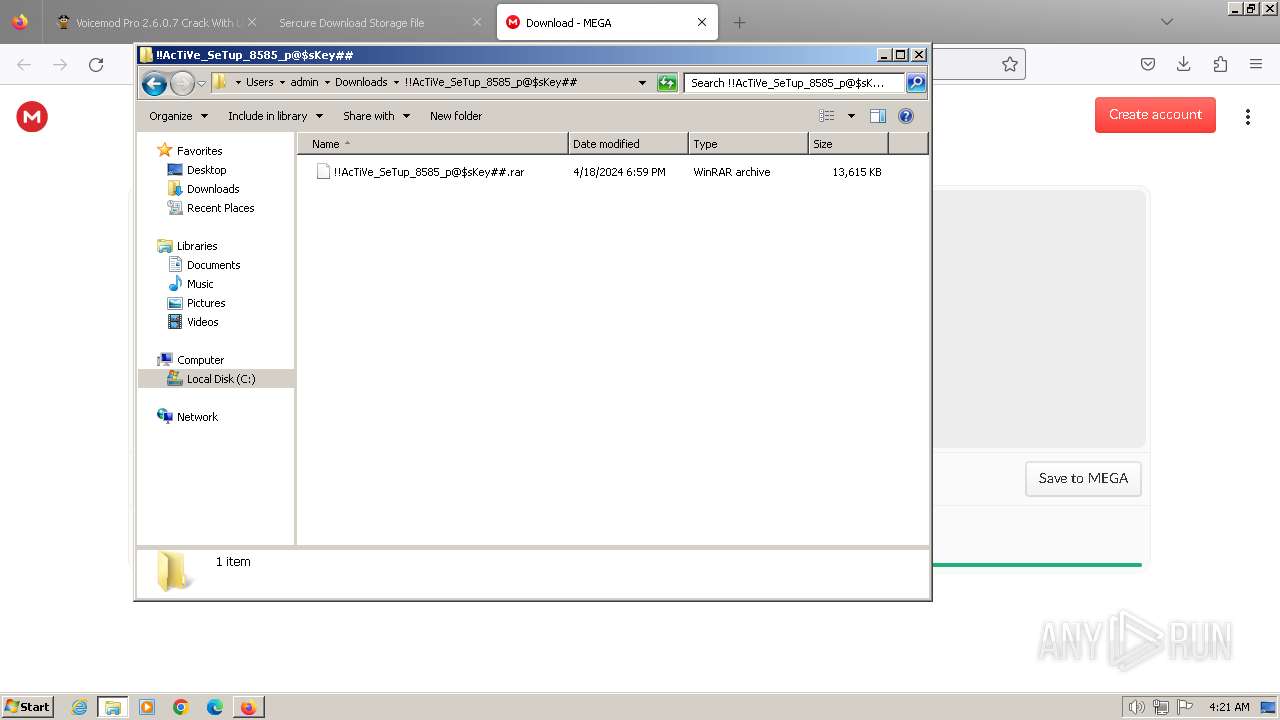The image size is (1280, 720).
Task: Bookmark this page star icon
Action: [1010, 64]
